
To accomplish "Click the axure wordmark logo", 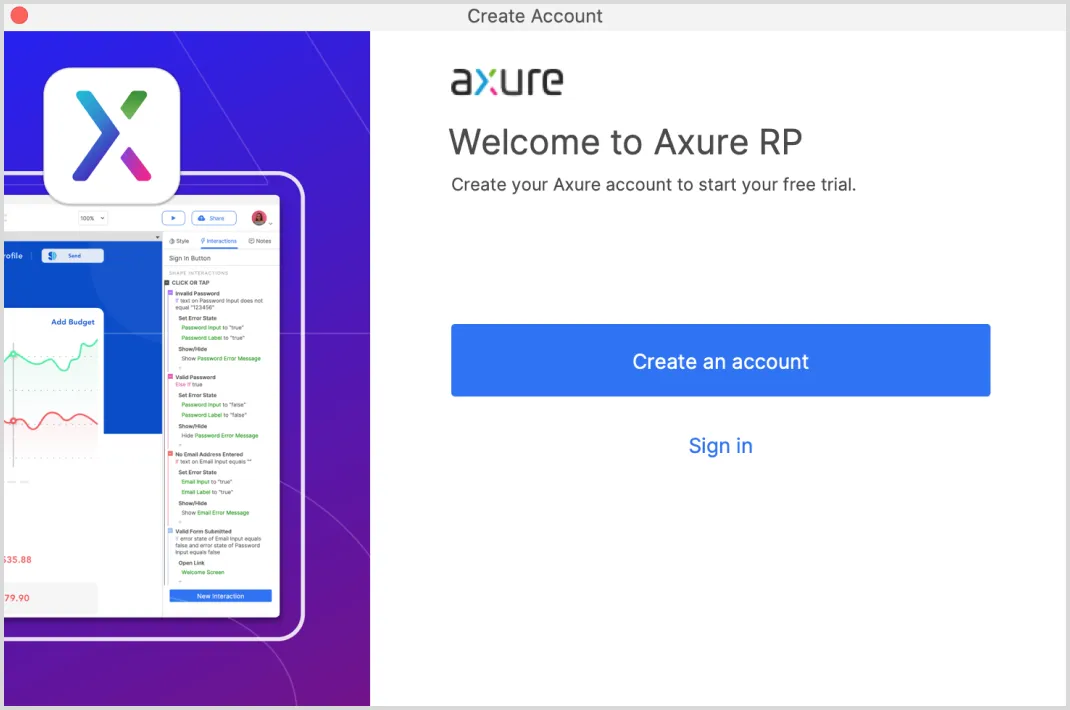I will (x=507, y=81).
